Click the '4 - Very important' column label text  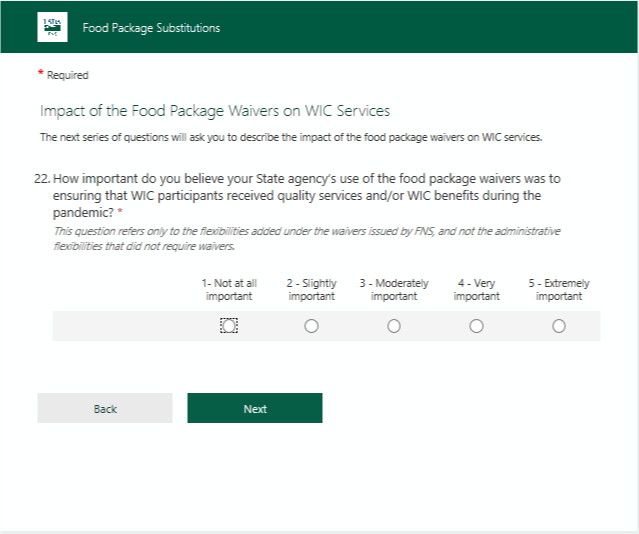[476, 290]
